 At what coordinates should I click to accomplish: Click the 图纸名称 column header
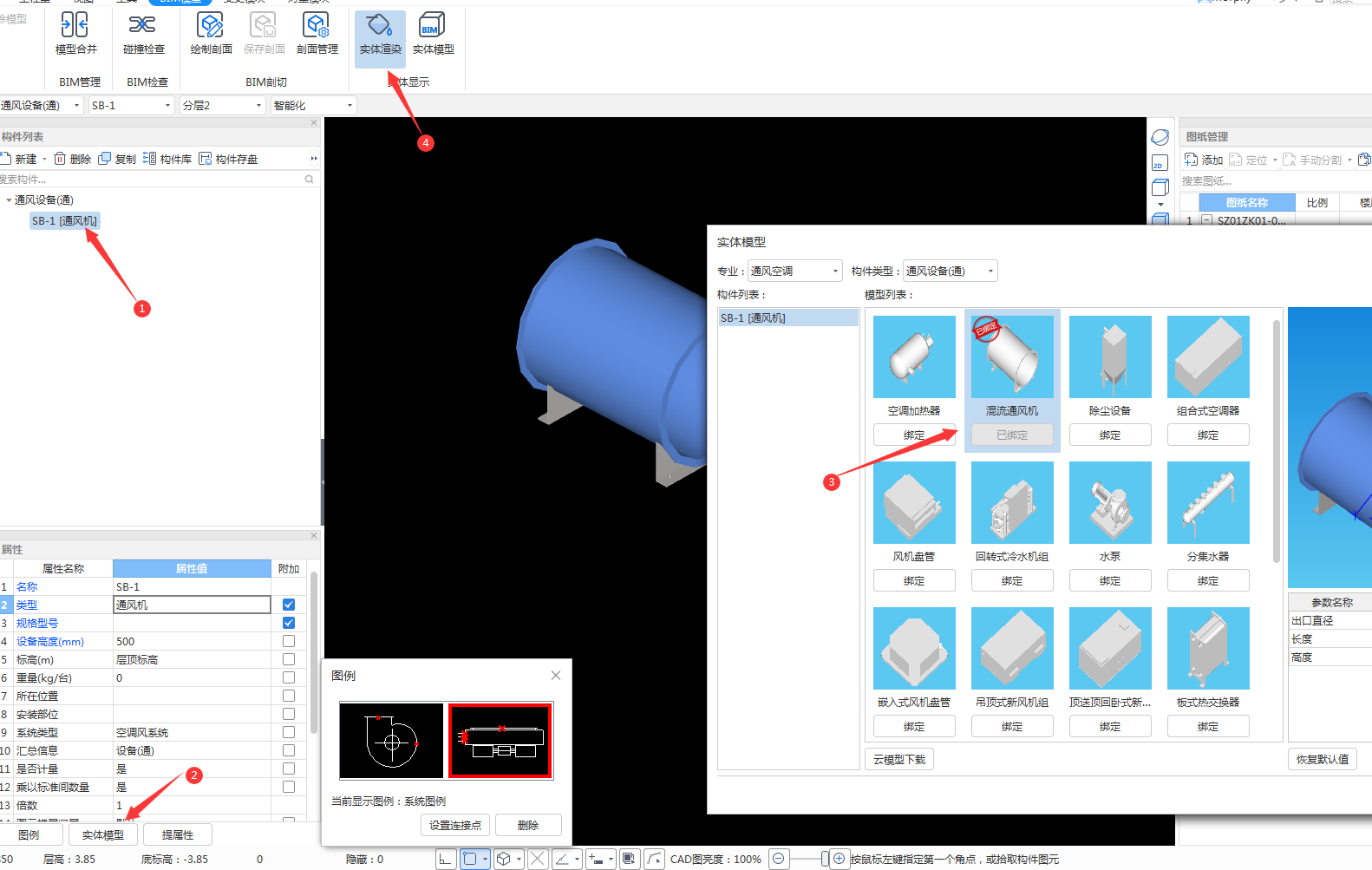click(x=1247, y=202)
